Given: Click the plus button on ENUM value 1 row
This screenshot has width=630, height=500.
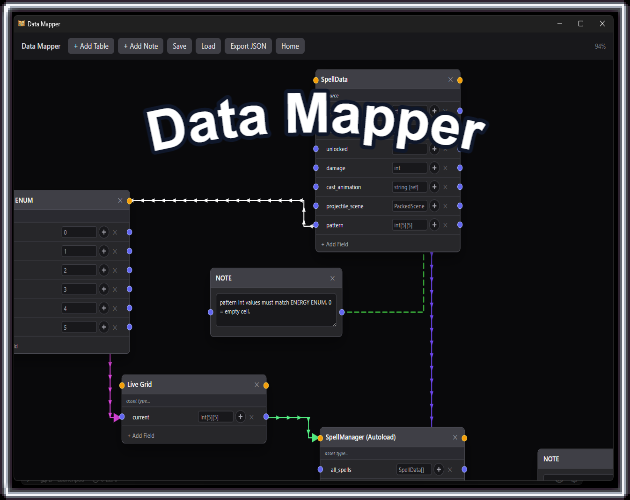Looking at the screenshot, I should [104, 251].
